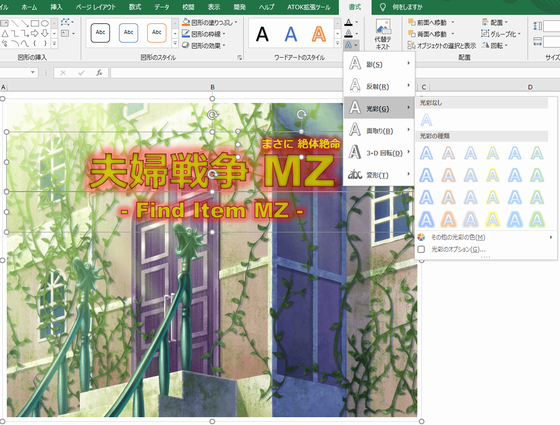Apply the blue WordArt A style
The height and width of the screenshot is (425, 560).
(291, 34)
